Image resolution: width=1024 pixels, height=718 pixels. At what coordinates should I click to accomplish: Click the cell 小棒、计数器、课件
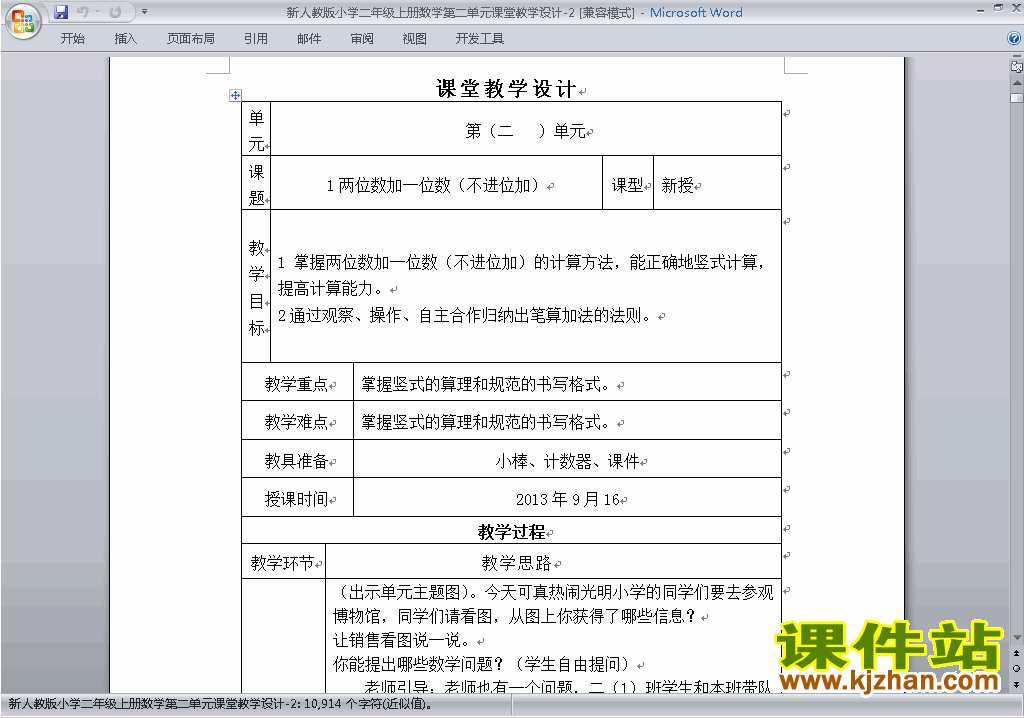point(567,461)
